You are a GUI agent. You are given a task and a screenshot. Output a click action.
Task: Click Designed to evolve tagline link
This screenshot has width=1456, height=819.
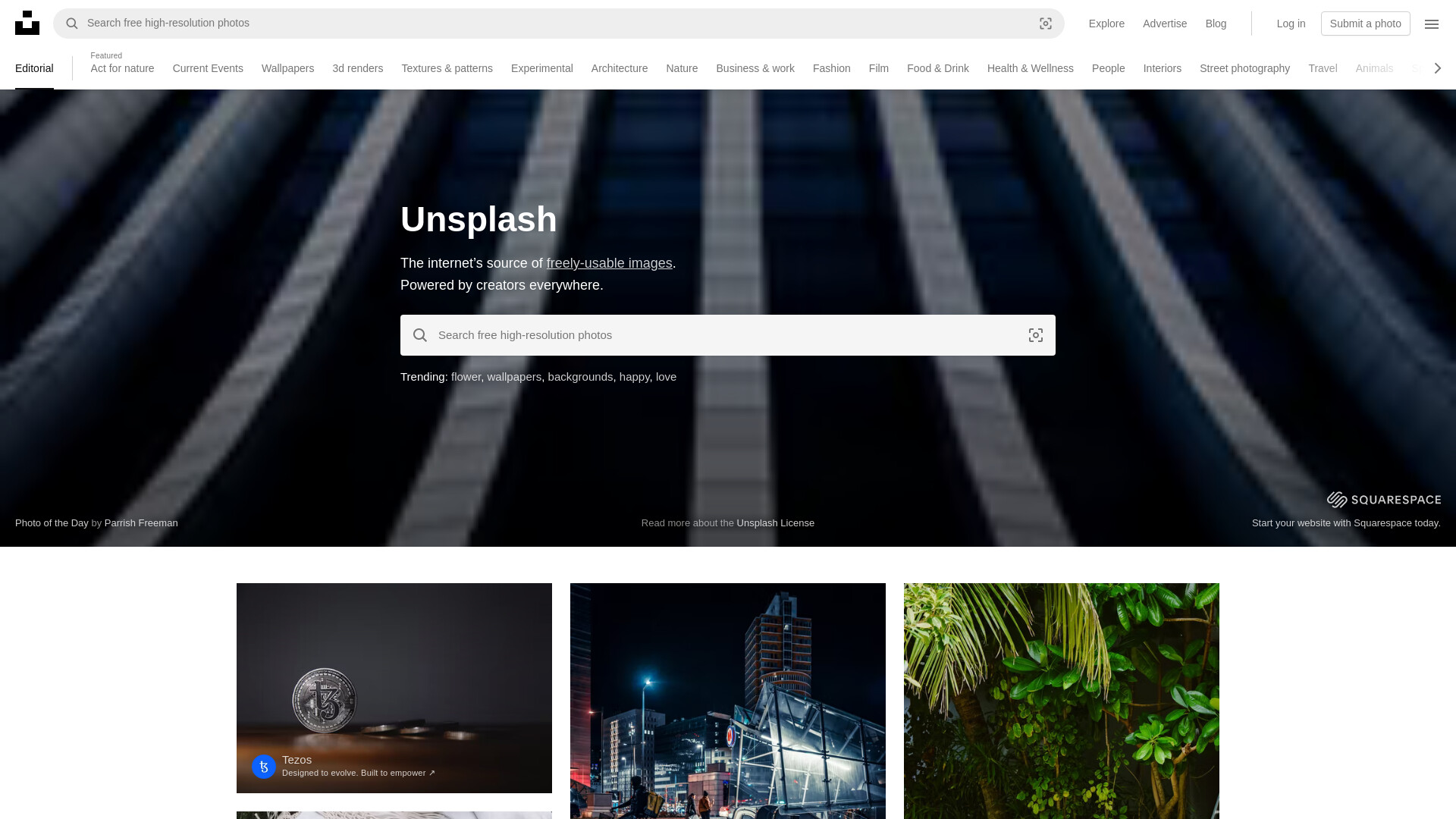tap(359, 773)
